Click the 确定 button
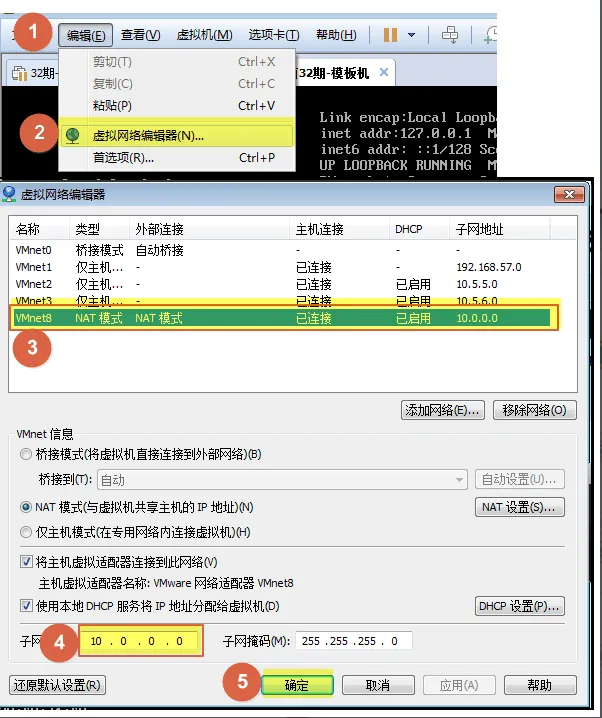This screenshot has height=718, width=602. (x=297, y=685)
